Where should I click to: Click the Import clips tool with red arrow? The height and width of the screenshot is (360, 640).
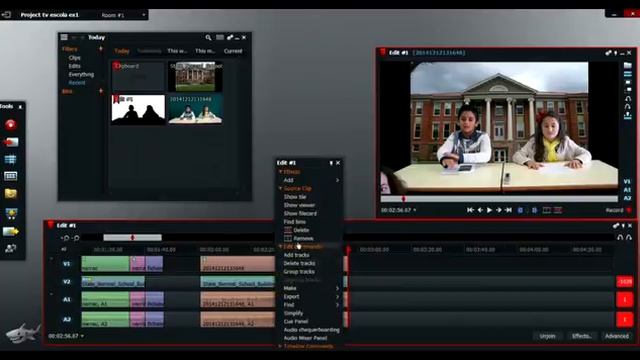point(11,142)
